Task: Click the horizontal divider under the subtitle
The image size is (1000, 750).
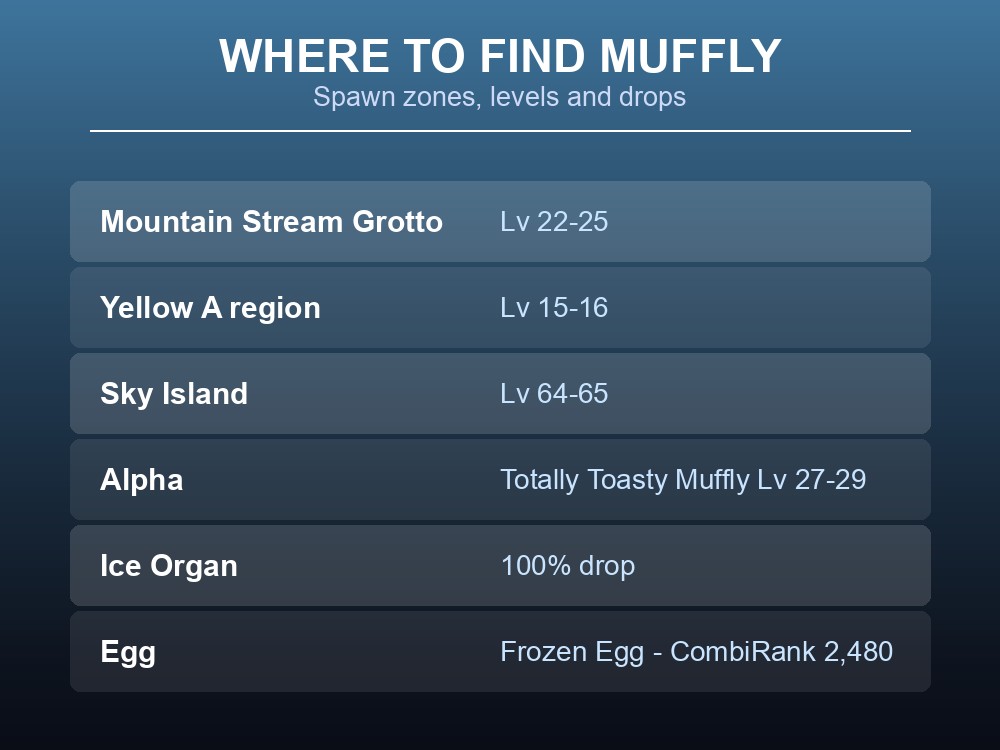Action: (500, 131)
